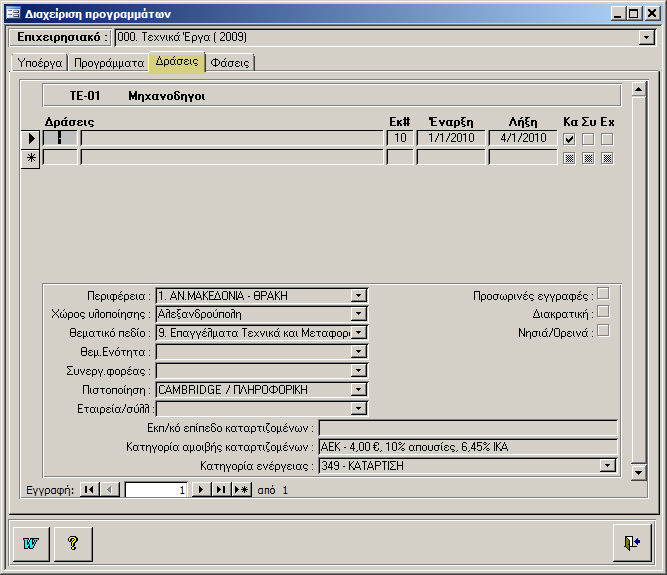
Task: Expand the Περιφέρεια dropdown
Action: tap(359, 296)
